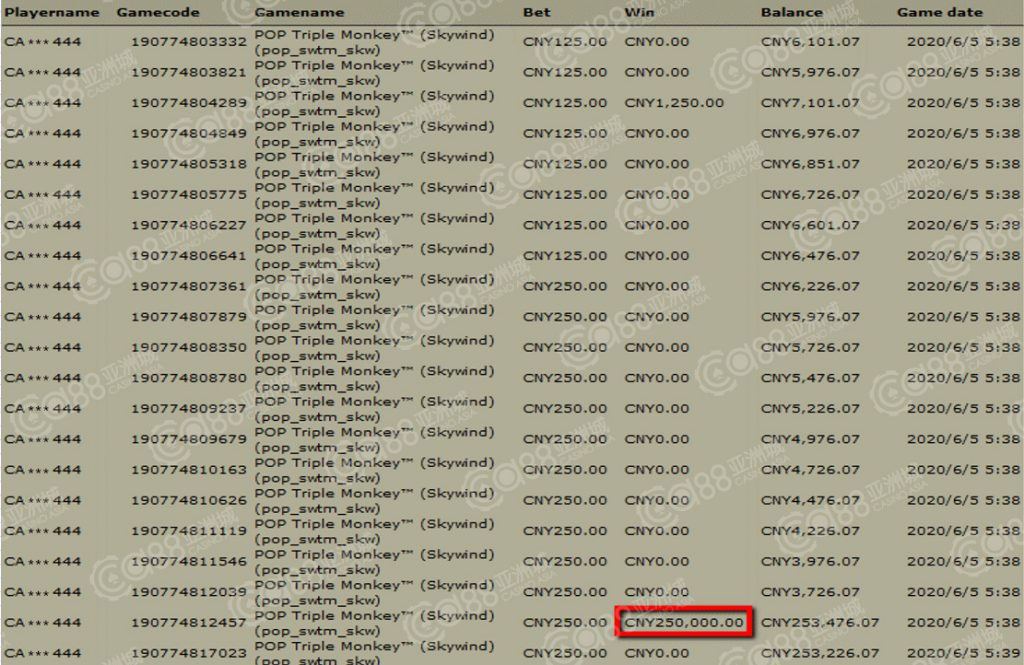The width and height of the screenshot is (1024, 665).
Task: Click the balance CNY253,226.07 cell
Action: pyautogui.click(x=820, y=653)
